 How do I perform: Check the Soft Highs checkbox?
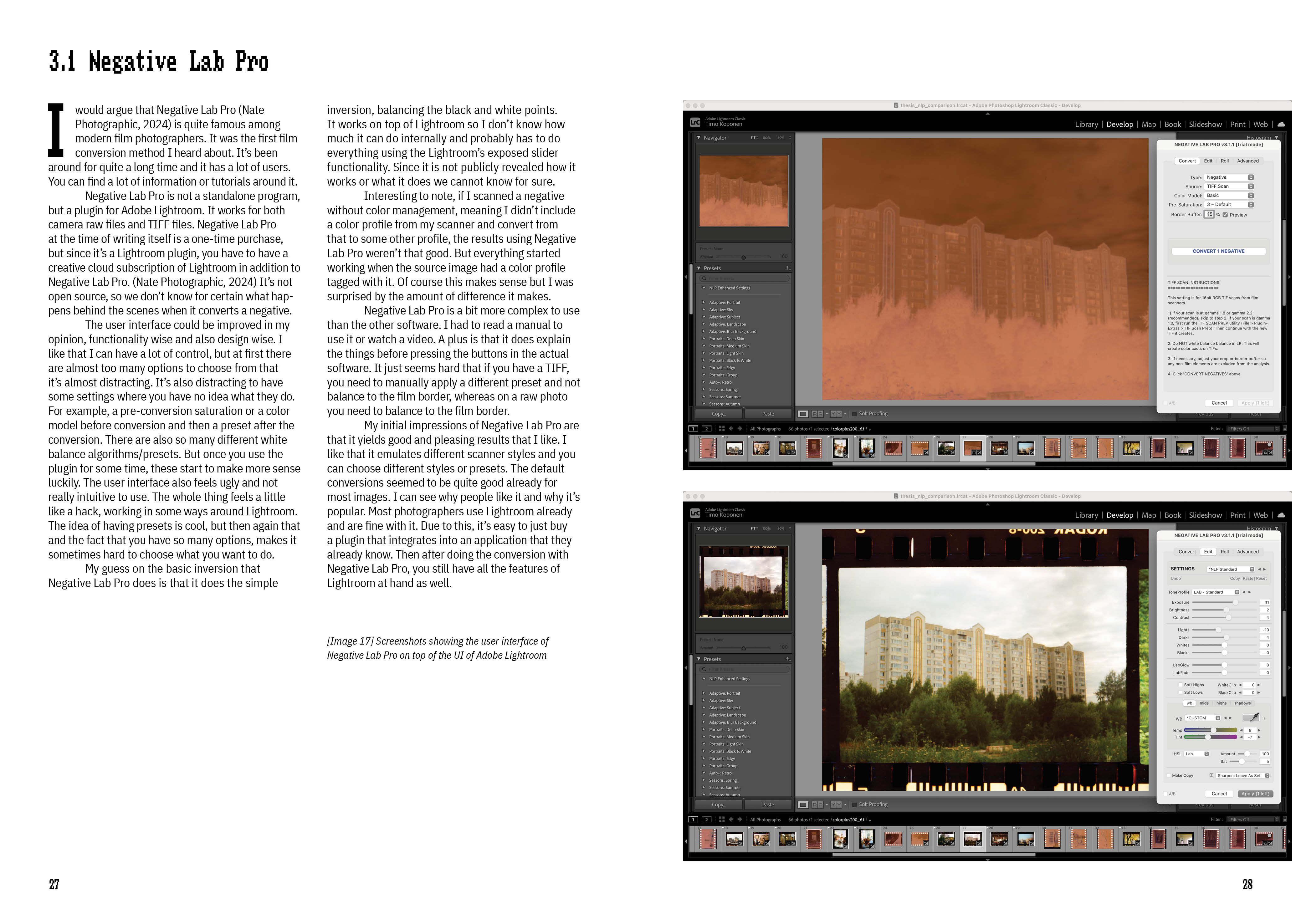[1181, 685]
